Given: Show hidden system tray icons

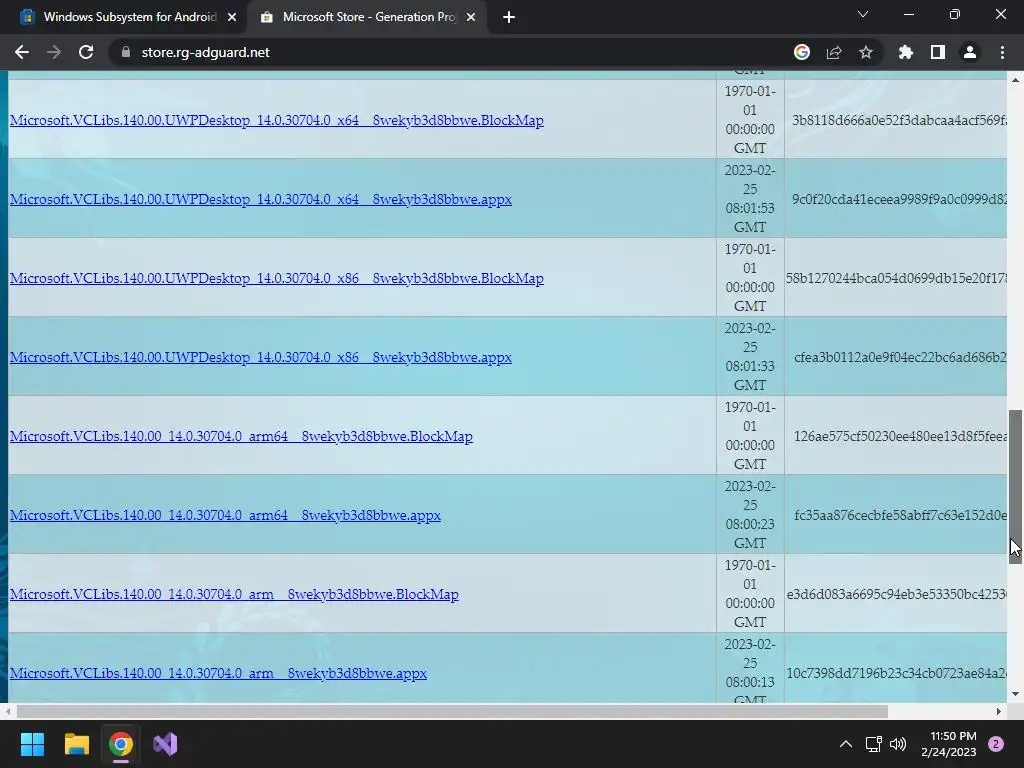Looking at the screenshot, I should (846, 744).
